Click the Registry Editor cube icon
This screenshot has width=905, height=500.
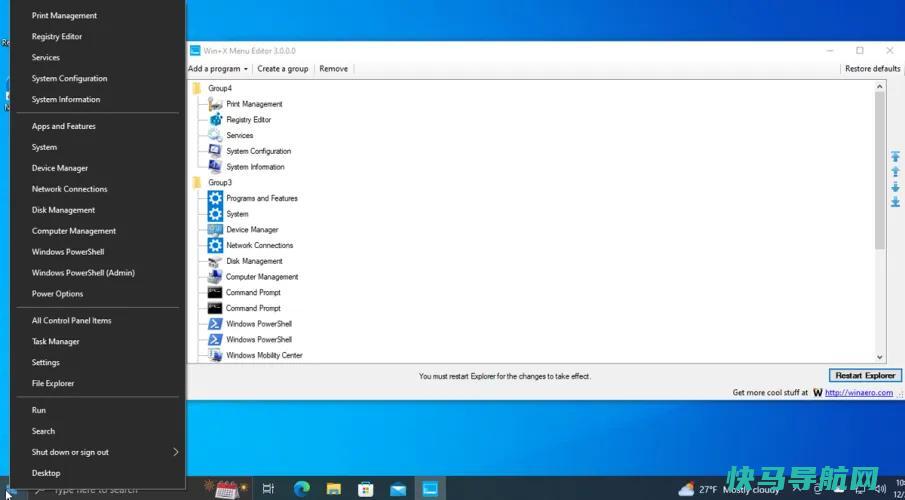coord(215,120)
